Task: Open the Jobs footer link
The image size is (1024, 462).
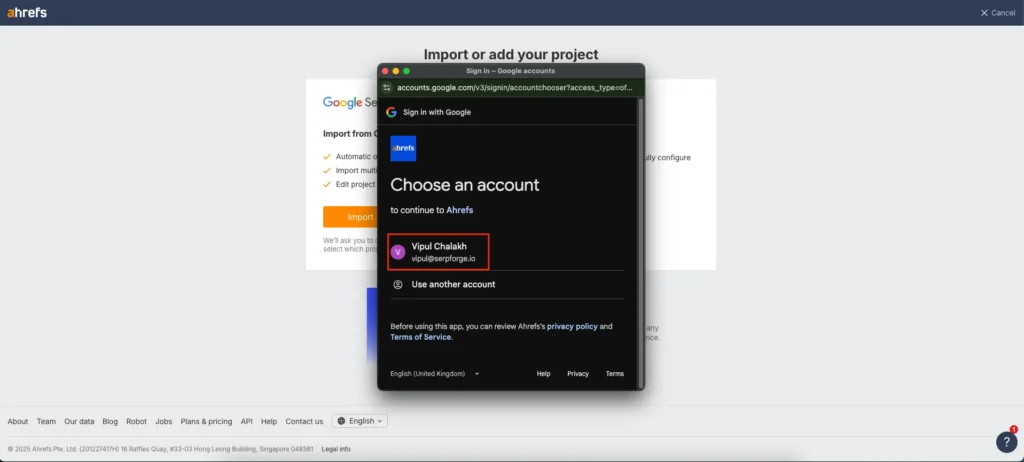Action: click(164, 421)
